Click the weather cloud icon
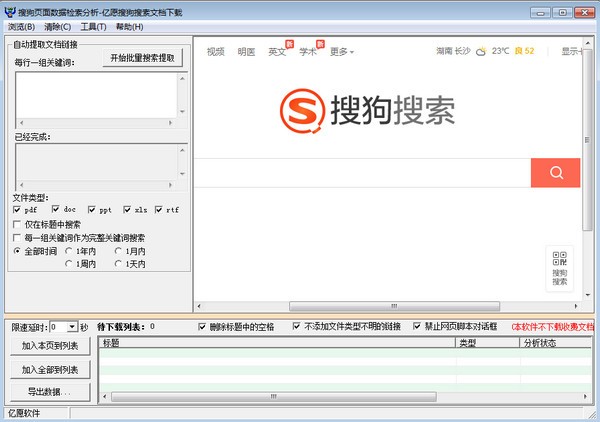 coord(481,51)
